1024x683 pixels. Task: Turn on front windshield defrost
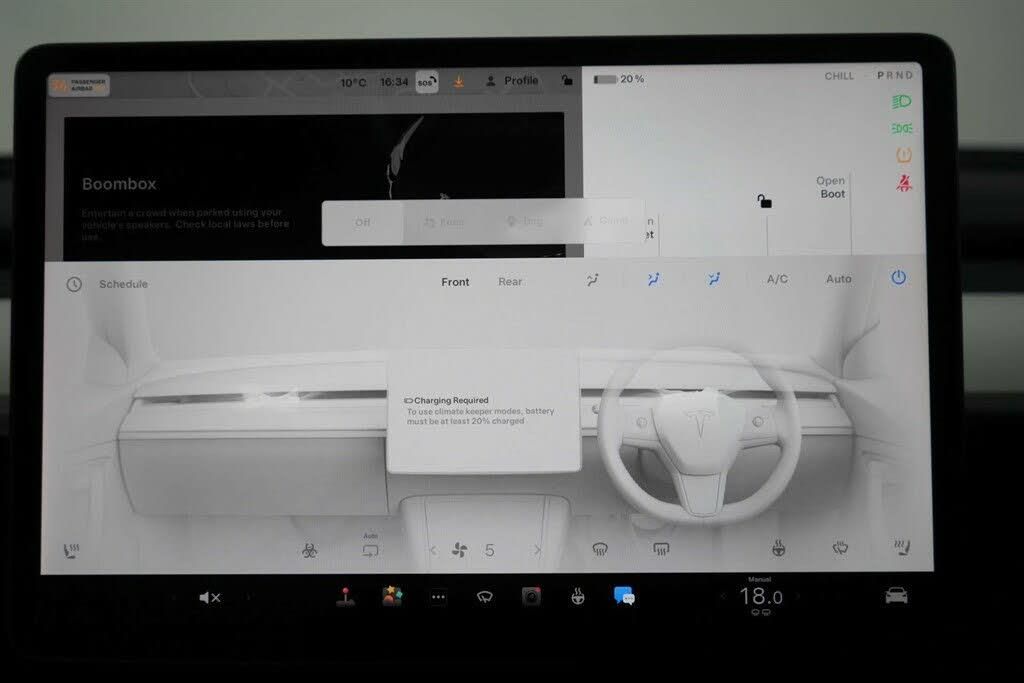600,549
